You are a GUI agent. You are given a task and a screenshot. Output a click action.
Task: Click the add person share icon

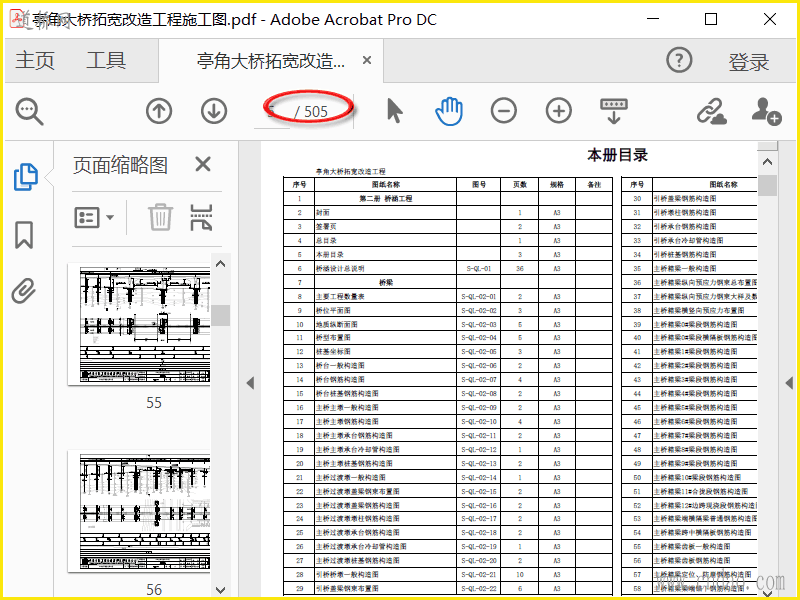(x=766, y=111)
